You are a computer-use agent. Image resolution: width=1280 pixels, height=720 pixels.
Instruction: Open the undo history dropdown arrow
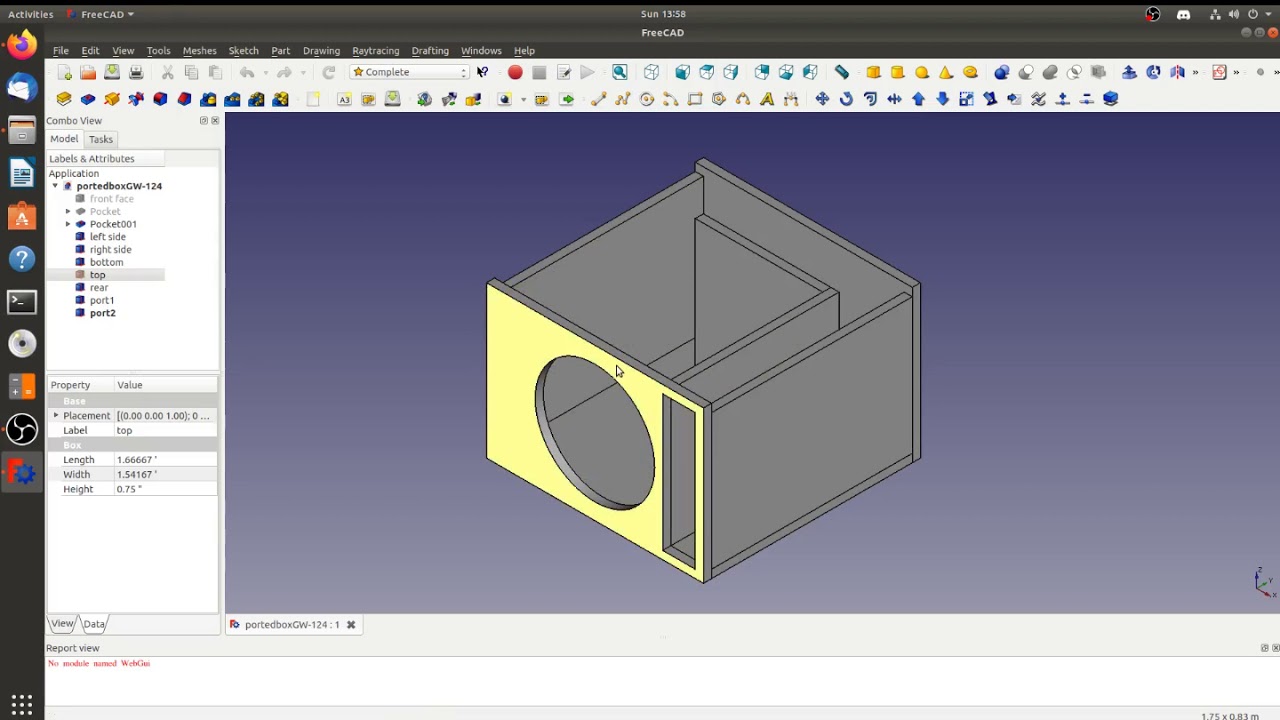click(x=265, y=72)
